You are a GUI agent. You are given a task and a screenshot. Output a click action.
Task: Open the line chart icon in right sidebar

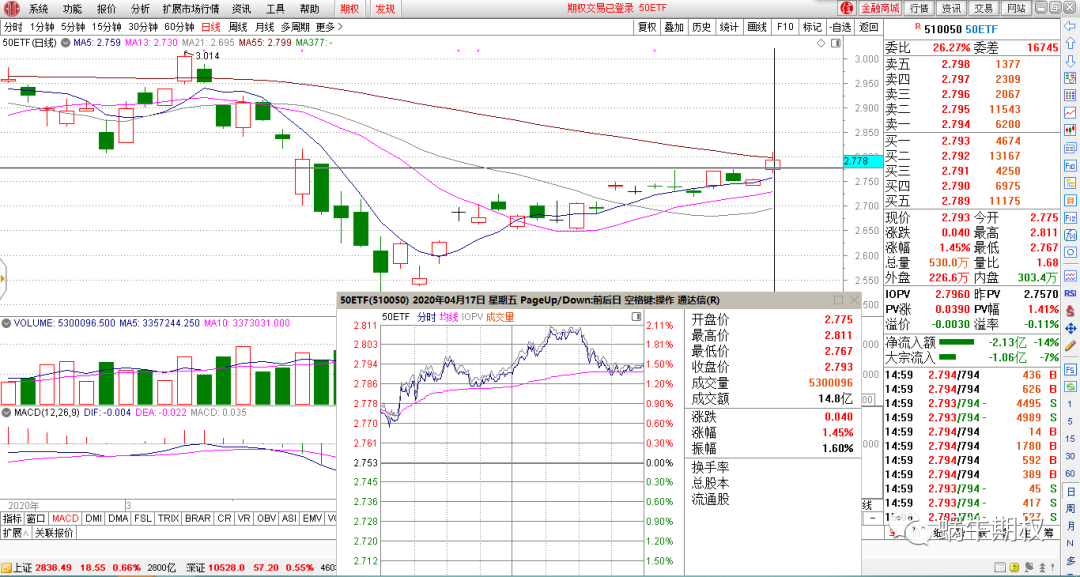tap(1070, 112)
